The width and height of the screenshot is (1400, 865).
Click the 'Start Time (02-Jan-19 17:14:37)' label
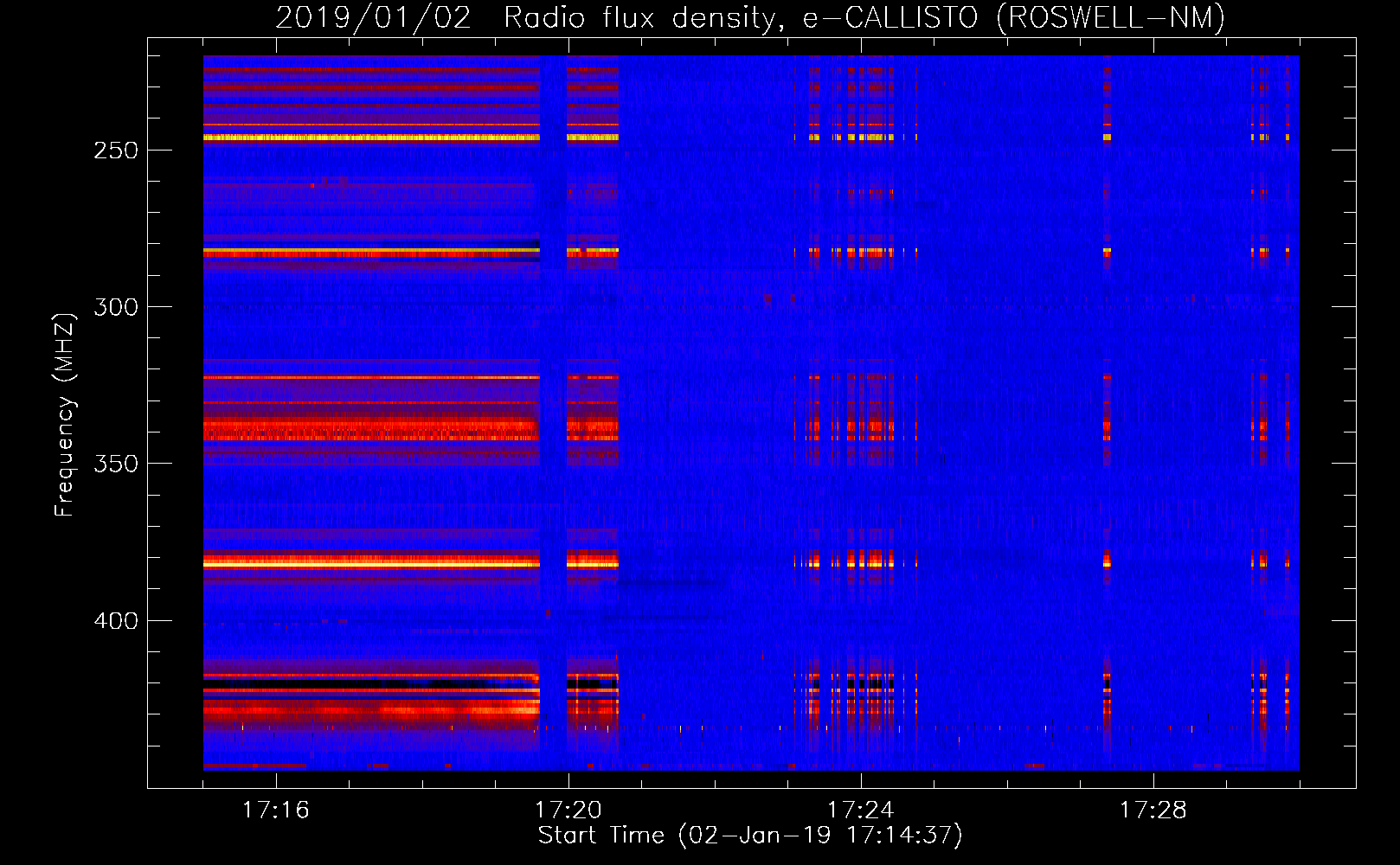(750, 836)
